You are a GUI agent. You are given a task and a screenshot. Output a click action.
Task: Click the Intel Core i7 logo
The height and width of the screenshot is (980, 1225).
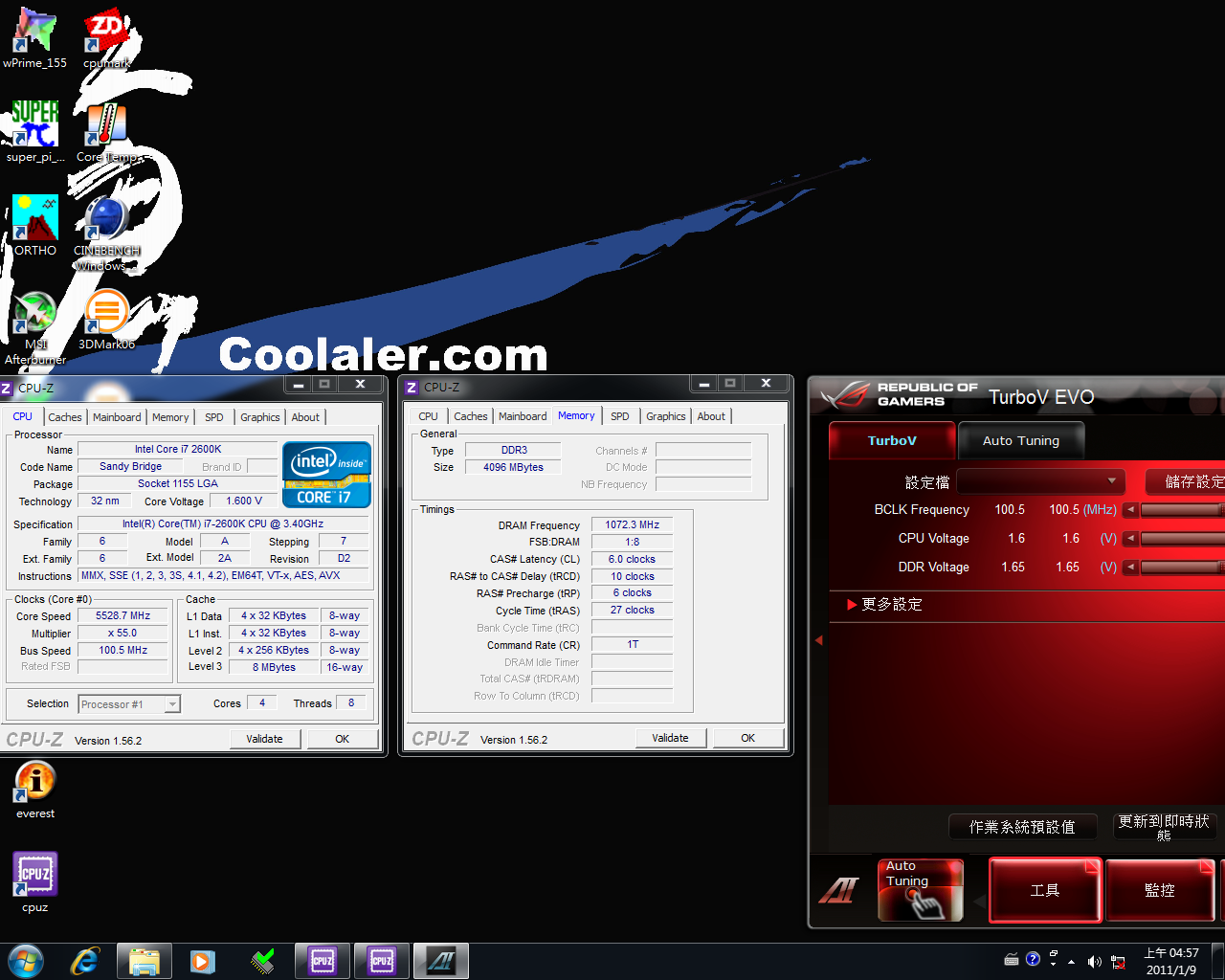(x=326, y=474)
